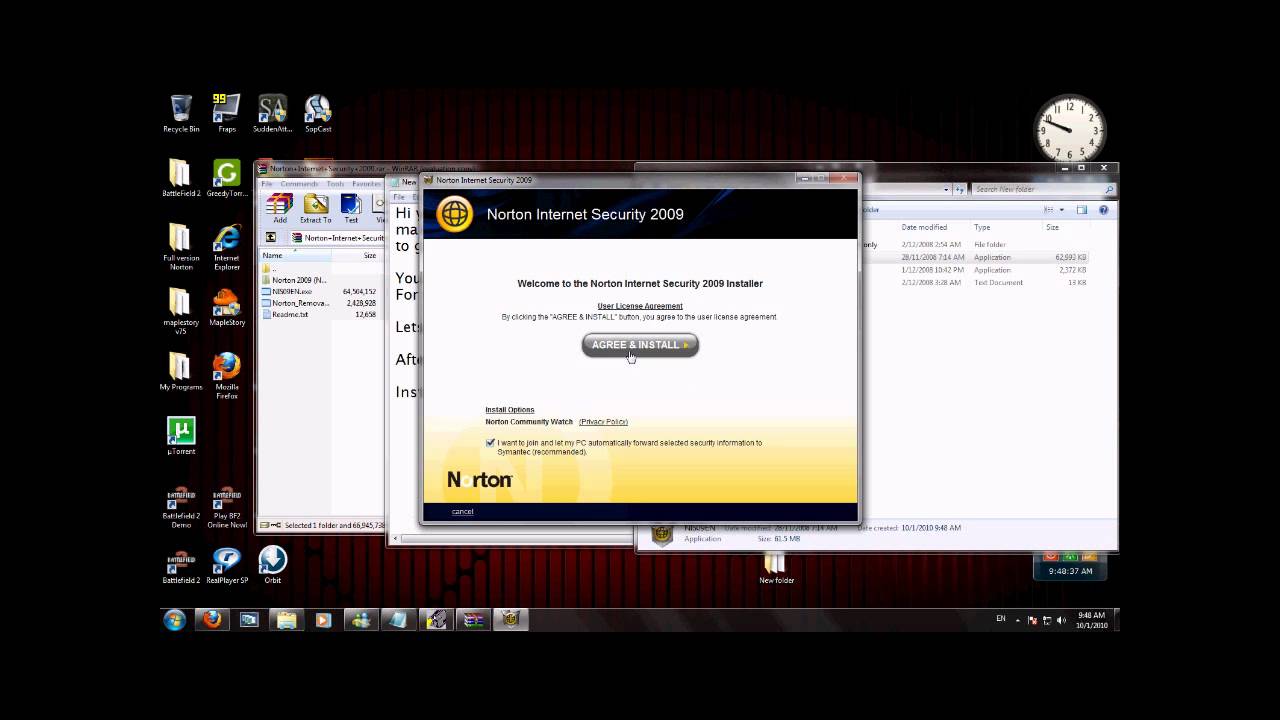Open Commands menu in WinRAR
This screenshot has height=720, width=1280.
299,184
